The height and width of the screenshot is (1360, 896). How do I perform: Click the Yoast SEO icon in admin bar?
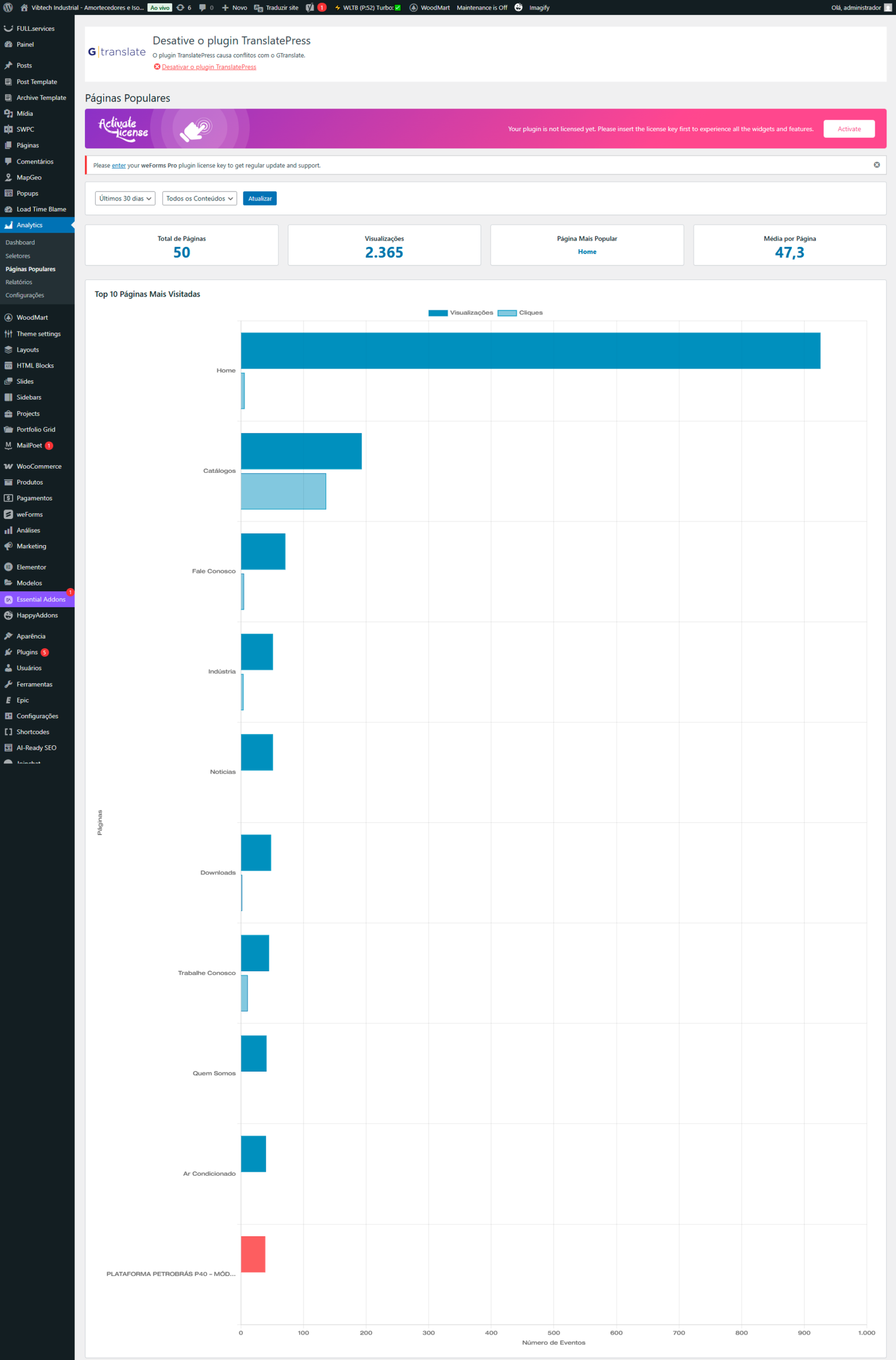(x=310, y=7)
